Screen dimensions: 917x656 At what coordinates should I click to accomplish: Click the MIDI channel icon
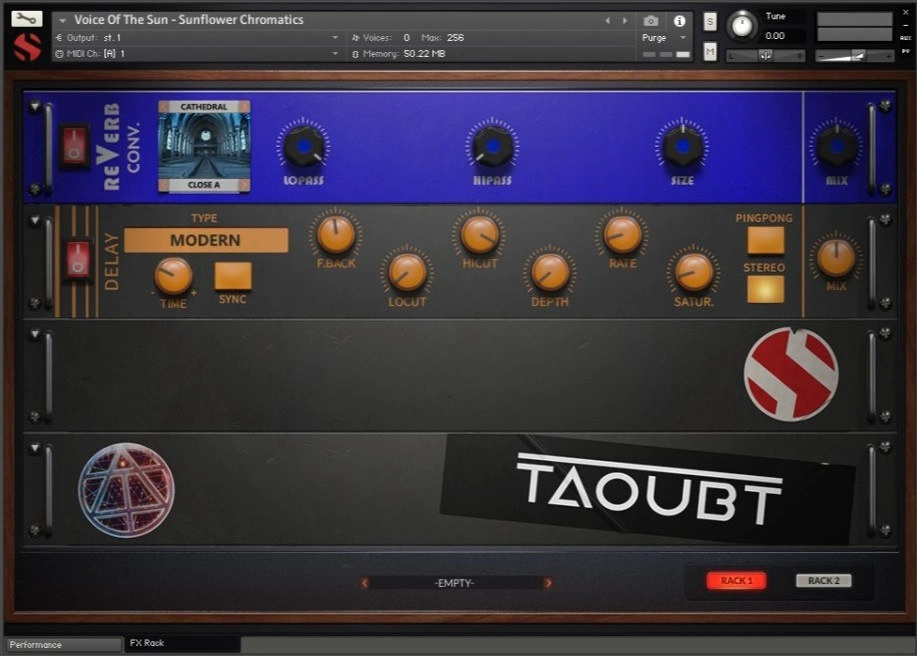click(59, 54)
